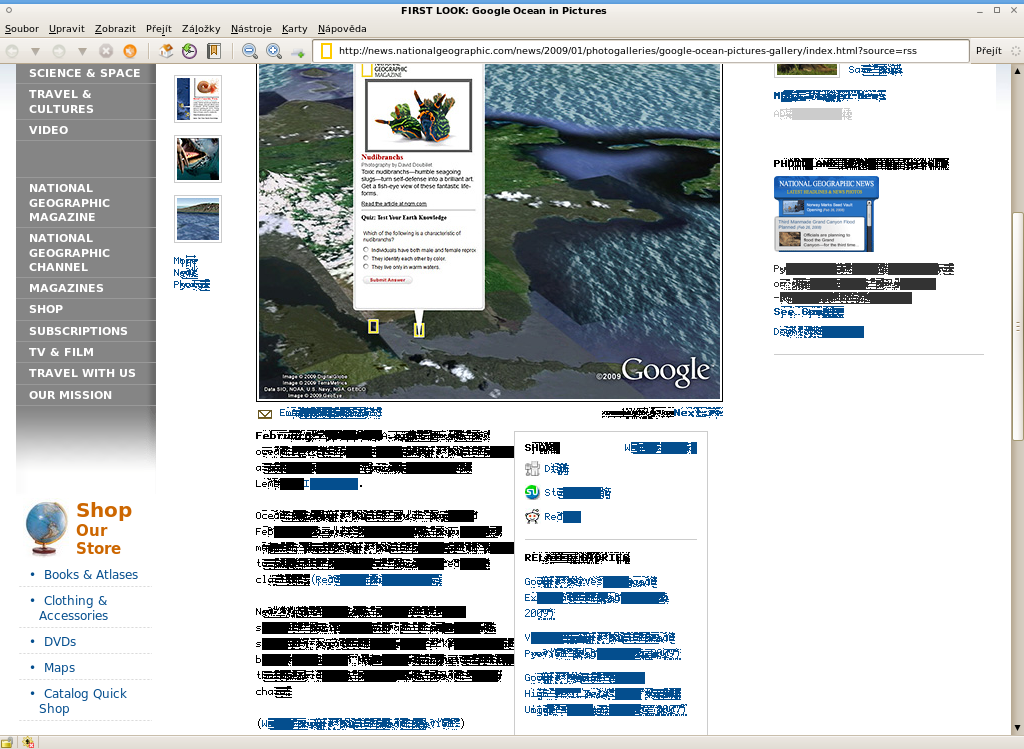The height and width of the screenshot is (749, 1024).
Task: Open the Clothing & Accessories store link
Action: click(x=73, y=608)
